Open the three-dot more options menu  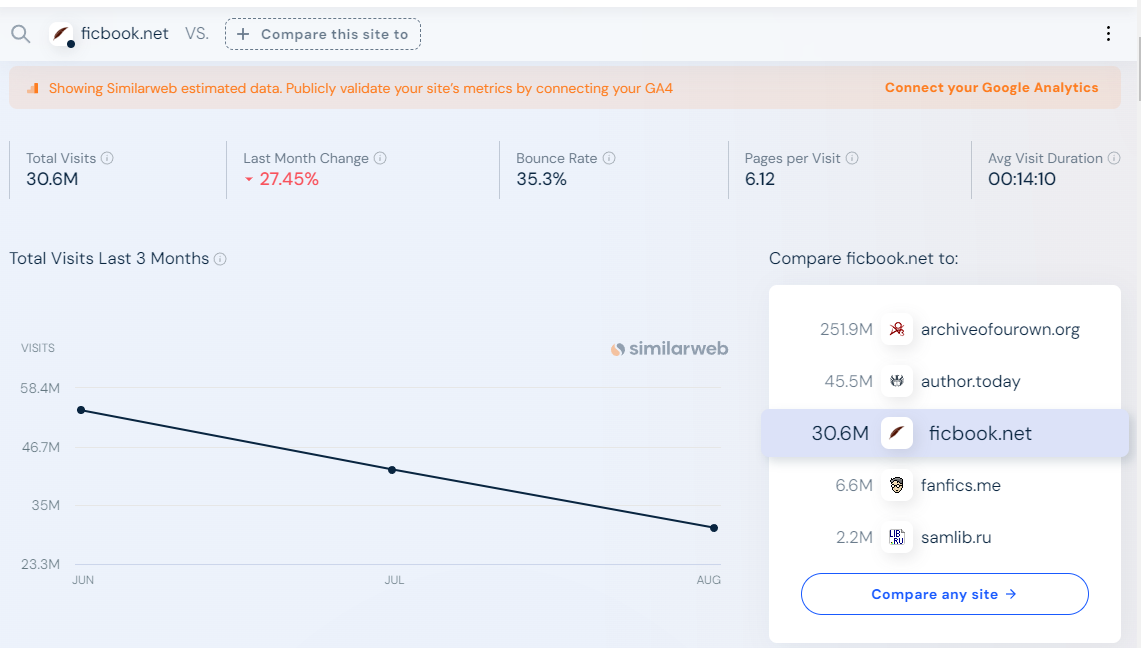1108,34
